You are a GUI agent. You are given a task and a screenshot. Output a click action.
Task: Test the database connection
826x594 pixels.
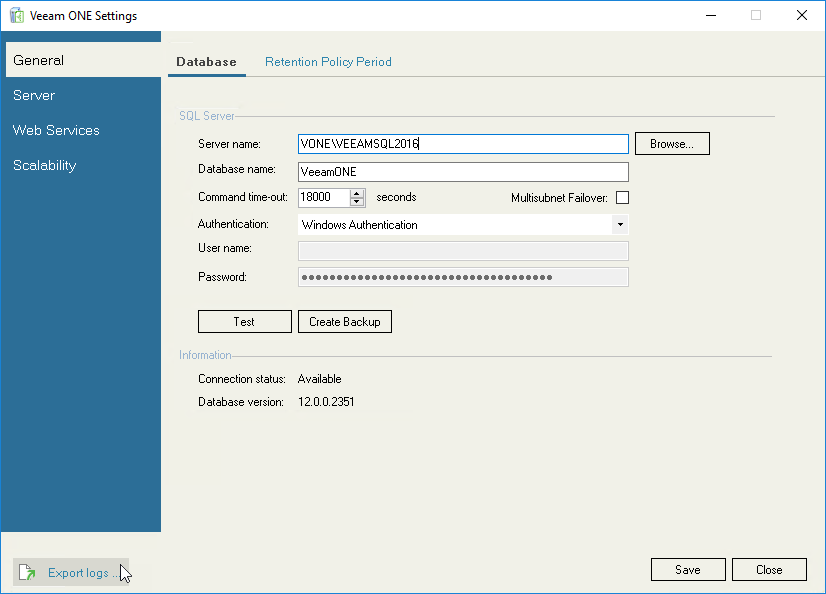pos(244,321)
